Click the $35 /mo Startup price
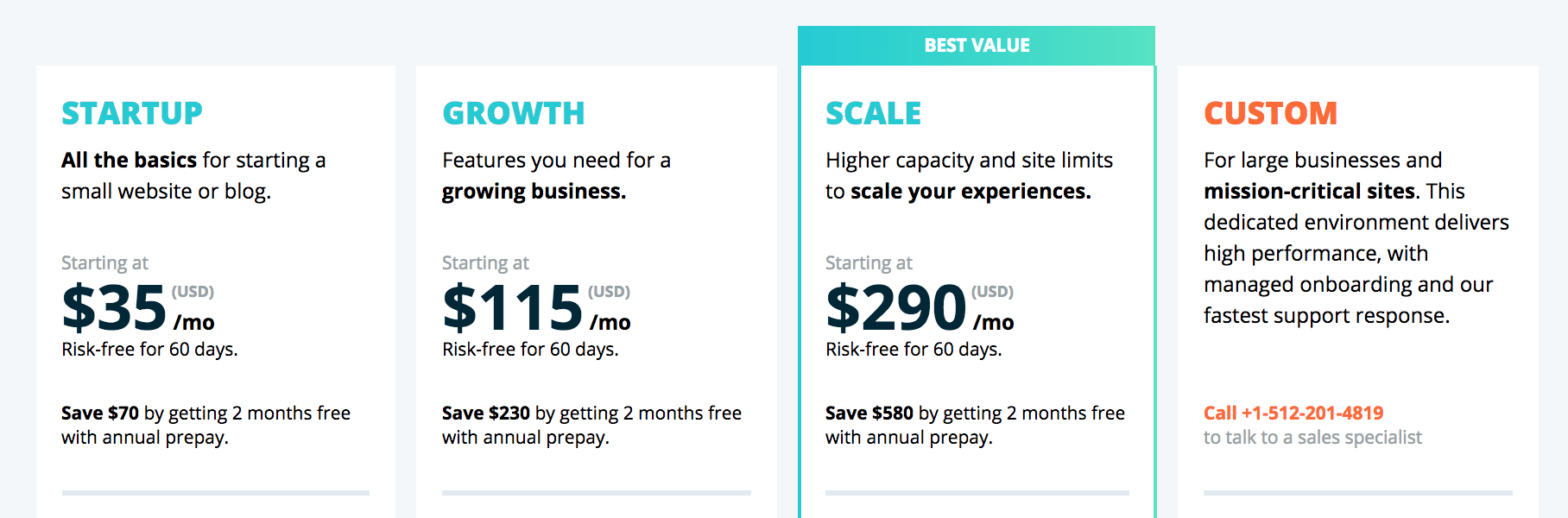This screenshot has height=518, width=1568. pyautogui.click(x=138, y=308)
